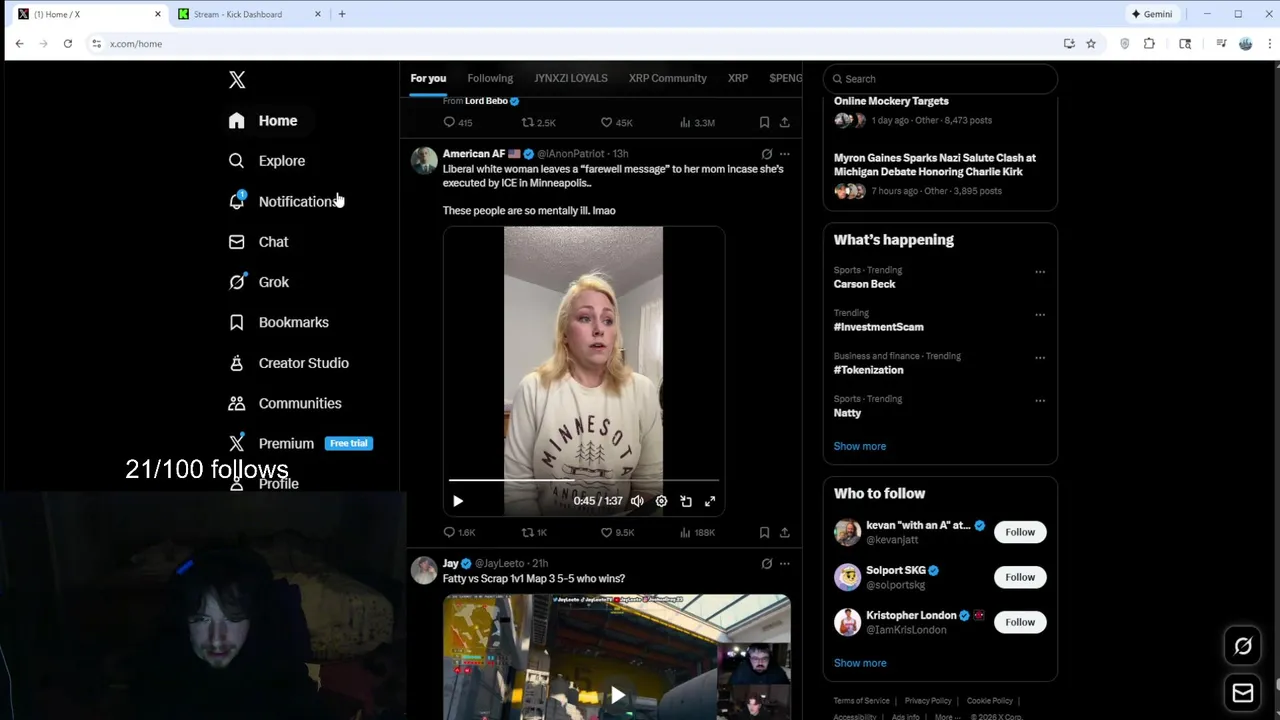Open more options for #InvestmentScam trend

(1040, 315)
